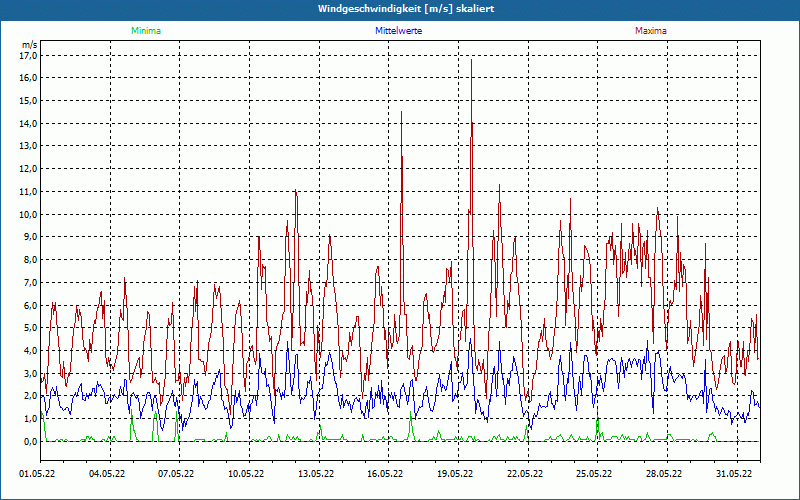
Task: Click the chart title Windgeschwindigkeit [m/s] skaliert
Action: [406, 9]
